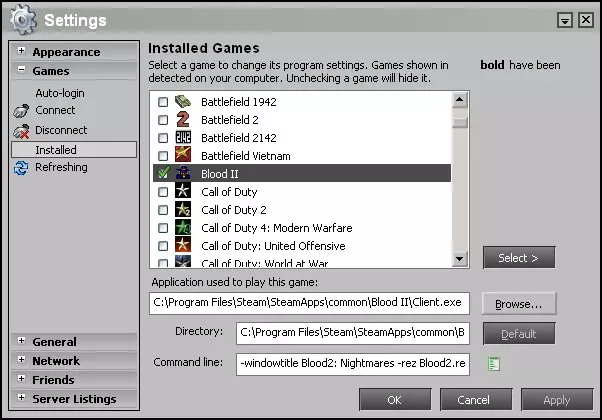Click the application path field with Client.exe

(x=309, y=303)
